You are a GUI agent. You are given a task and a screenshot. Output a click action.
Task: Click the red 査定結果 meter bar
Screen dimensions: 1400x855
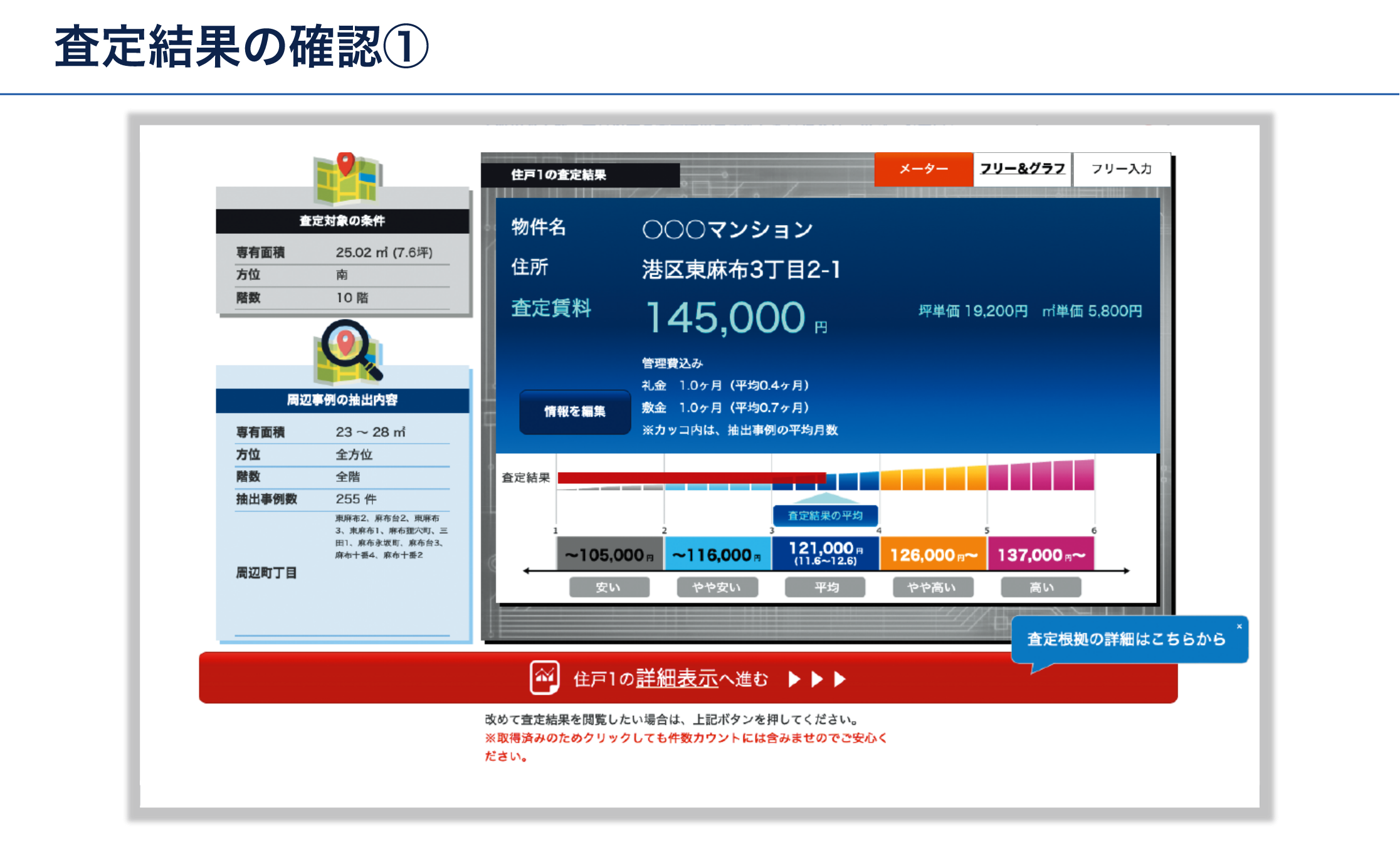coord(692,478)
